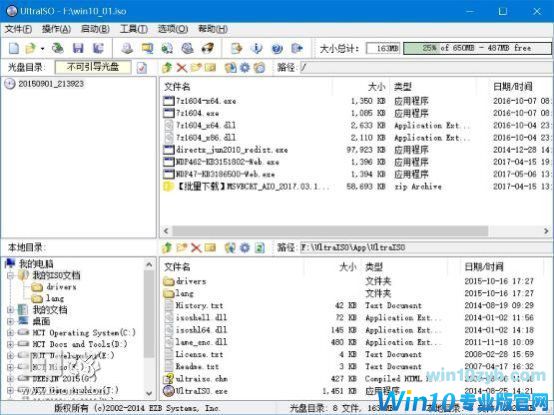Click Rename icon in local pane toolbar
This screenshot has height=415, width=554.
tap(210, 247)
